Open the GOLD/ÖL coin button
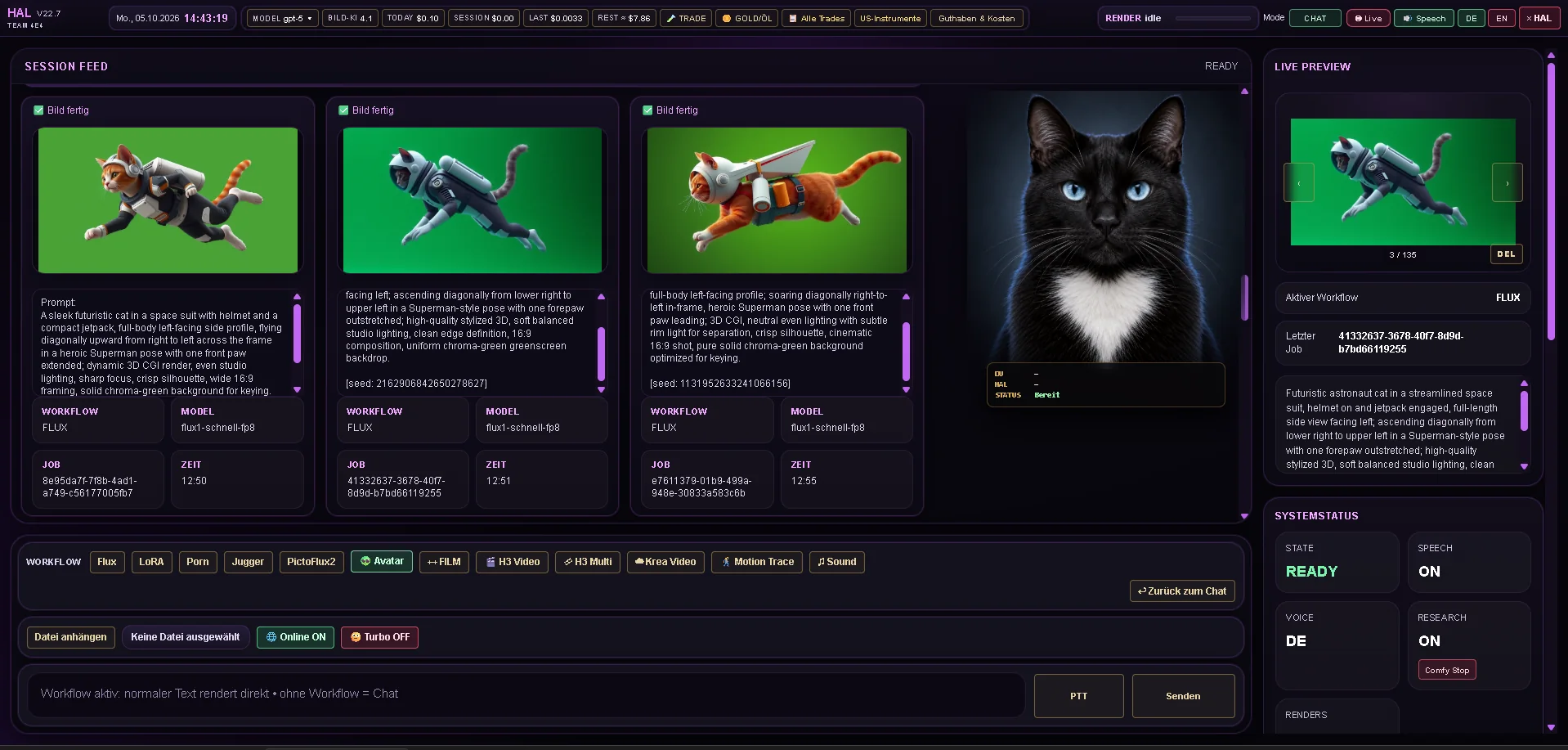Image resolution: width=1568 pixels, height=750 pixels. click(x=746, y=18)
